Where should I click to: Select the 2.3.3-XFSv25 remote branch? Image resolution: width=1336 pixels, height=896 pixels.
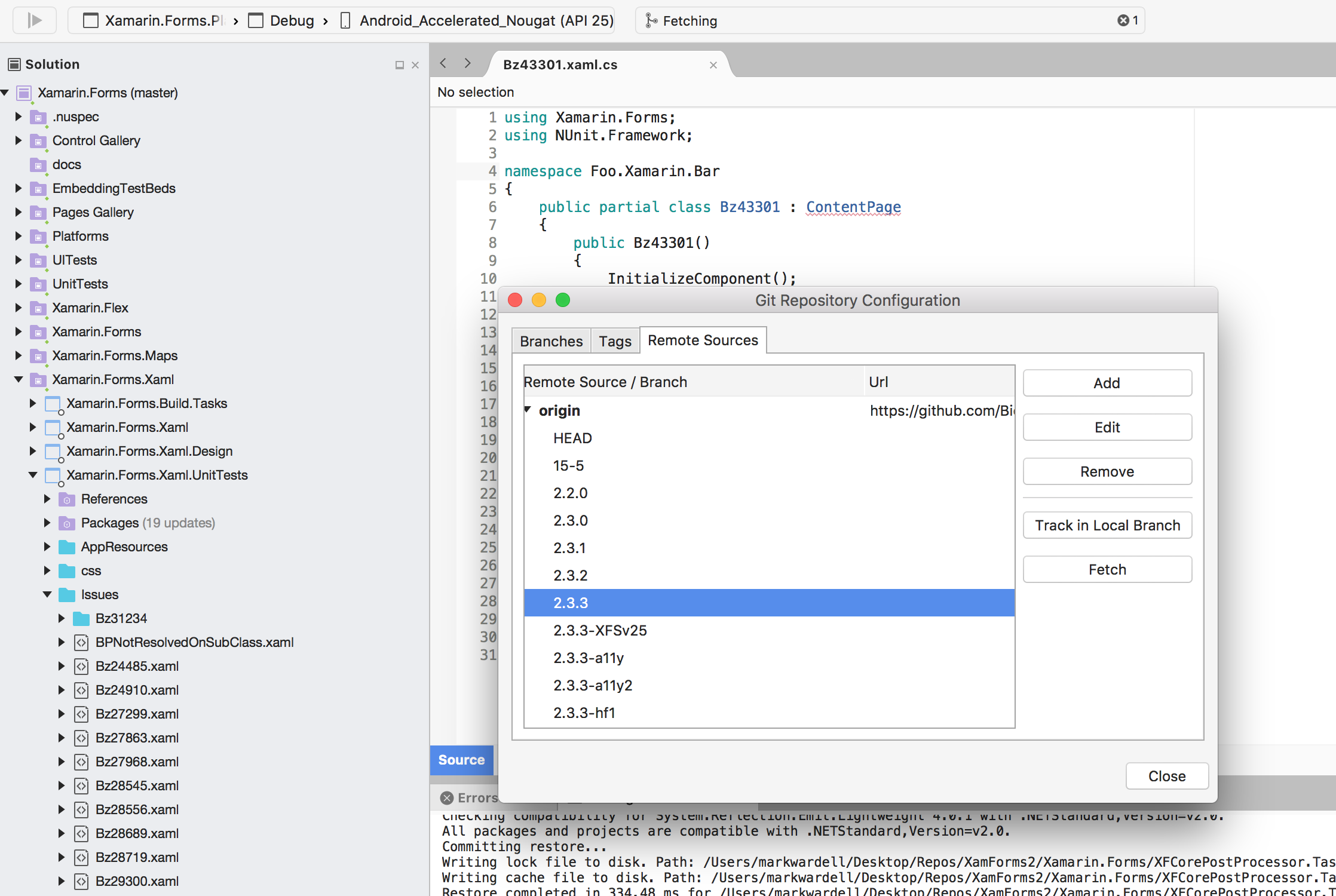pyautogui.click(x=770, y=630)
